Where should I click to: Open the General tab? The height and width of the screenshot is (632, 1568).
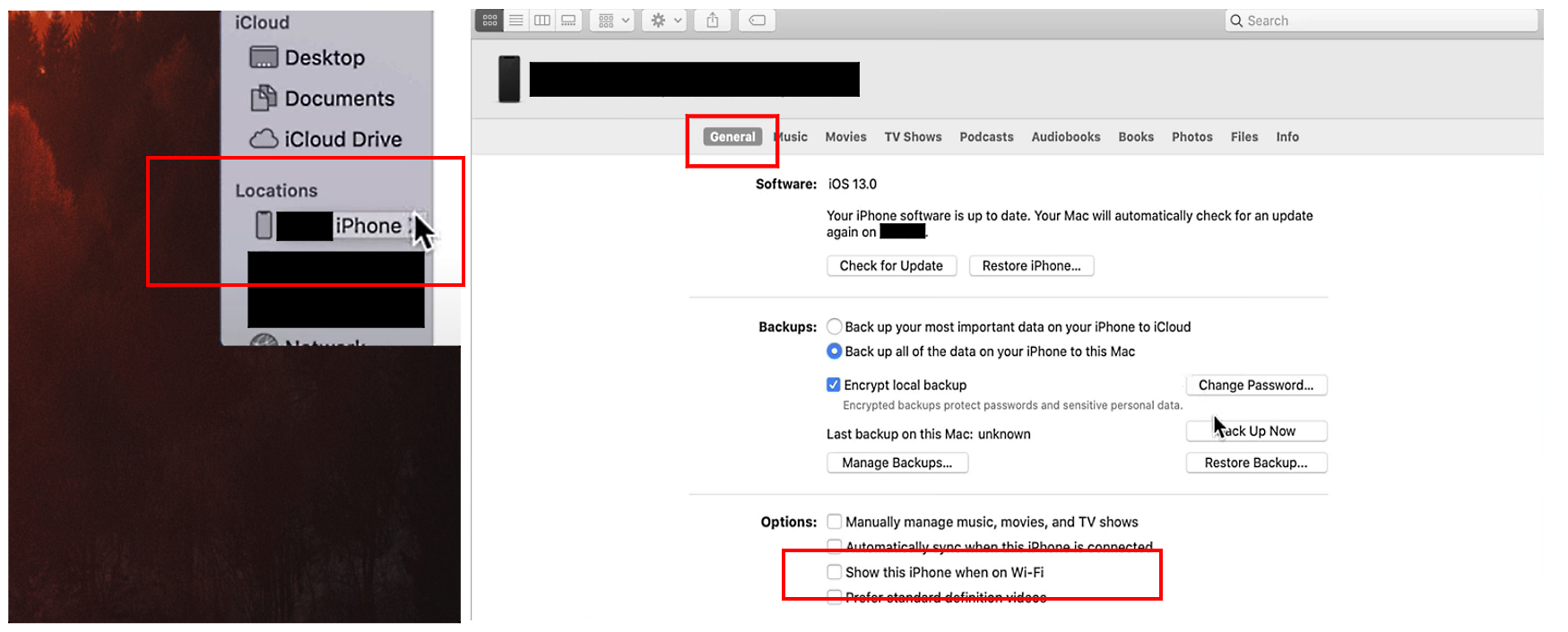click(732, 137)
